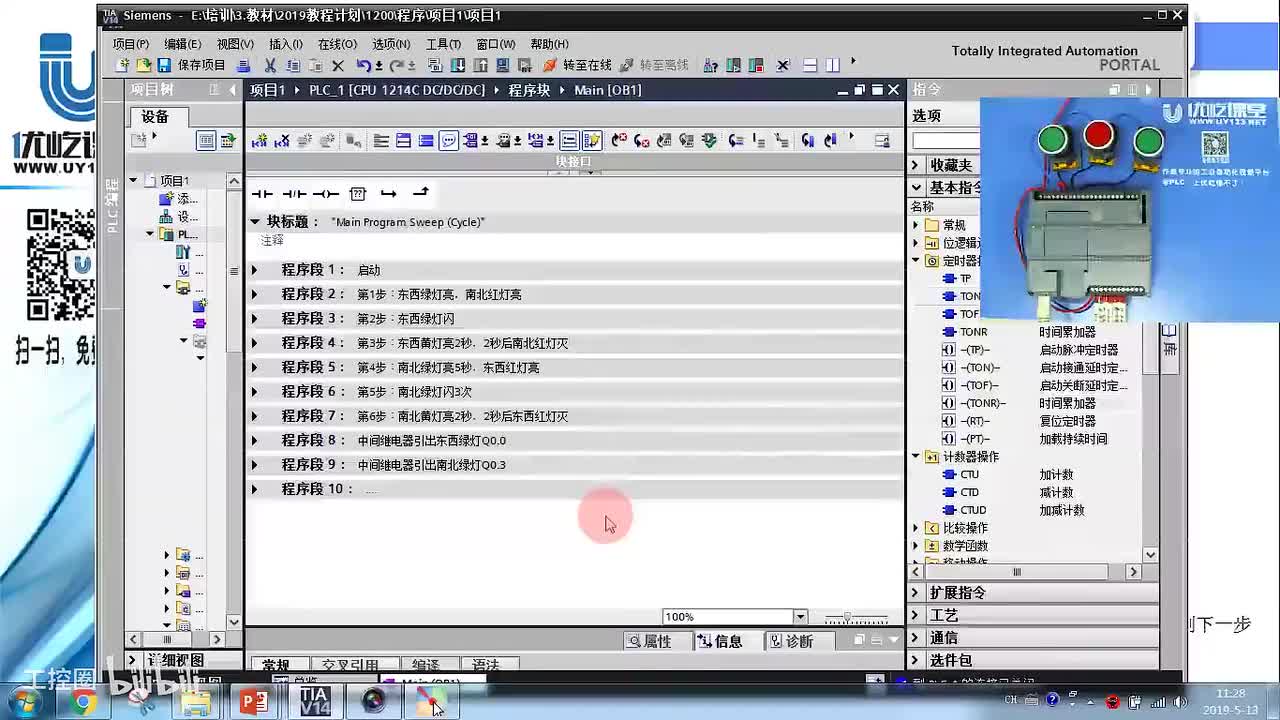
Task: Click the Insert network icon in editor toolbar
Action: [x=259, y=141]
